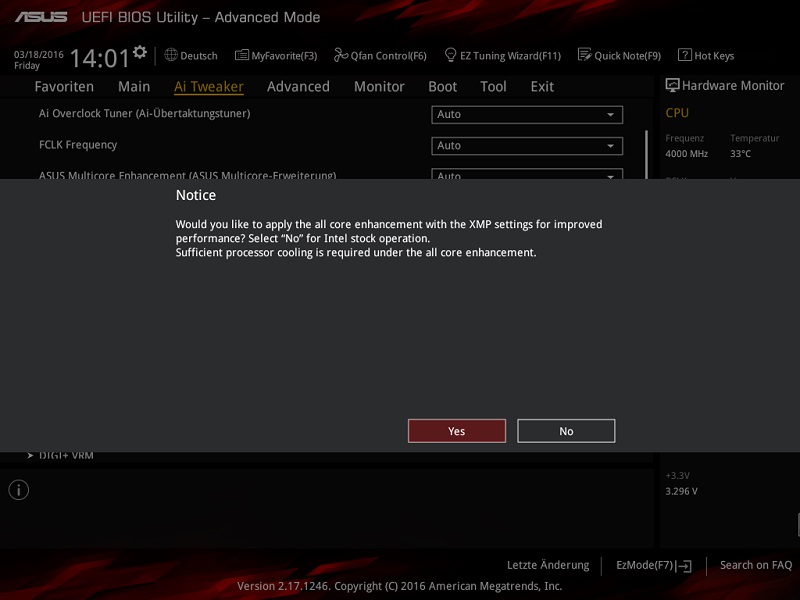The height and width of the screenshot is (600, 800).
Task: Open MyFavorite(F3) list icon
Action: tap(242, 55)
